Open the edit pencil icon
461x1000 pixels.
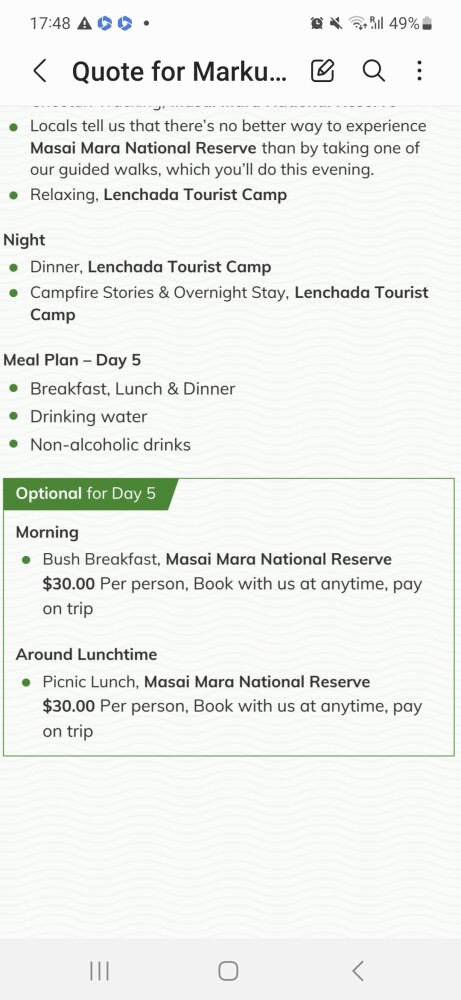tap(323, 71)
